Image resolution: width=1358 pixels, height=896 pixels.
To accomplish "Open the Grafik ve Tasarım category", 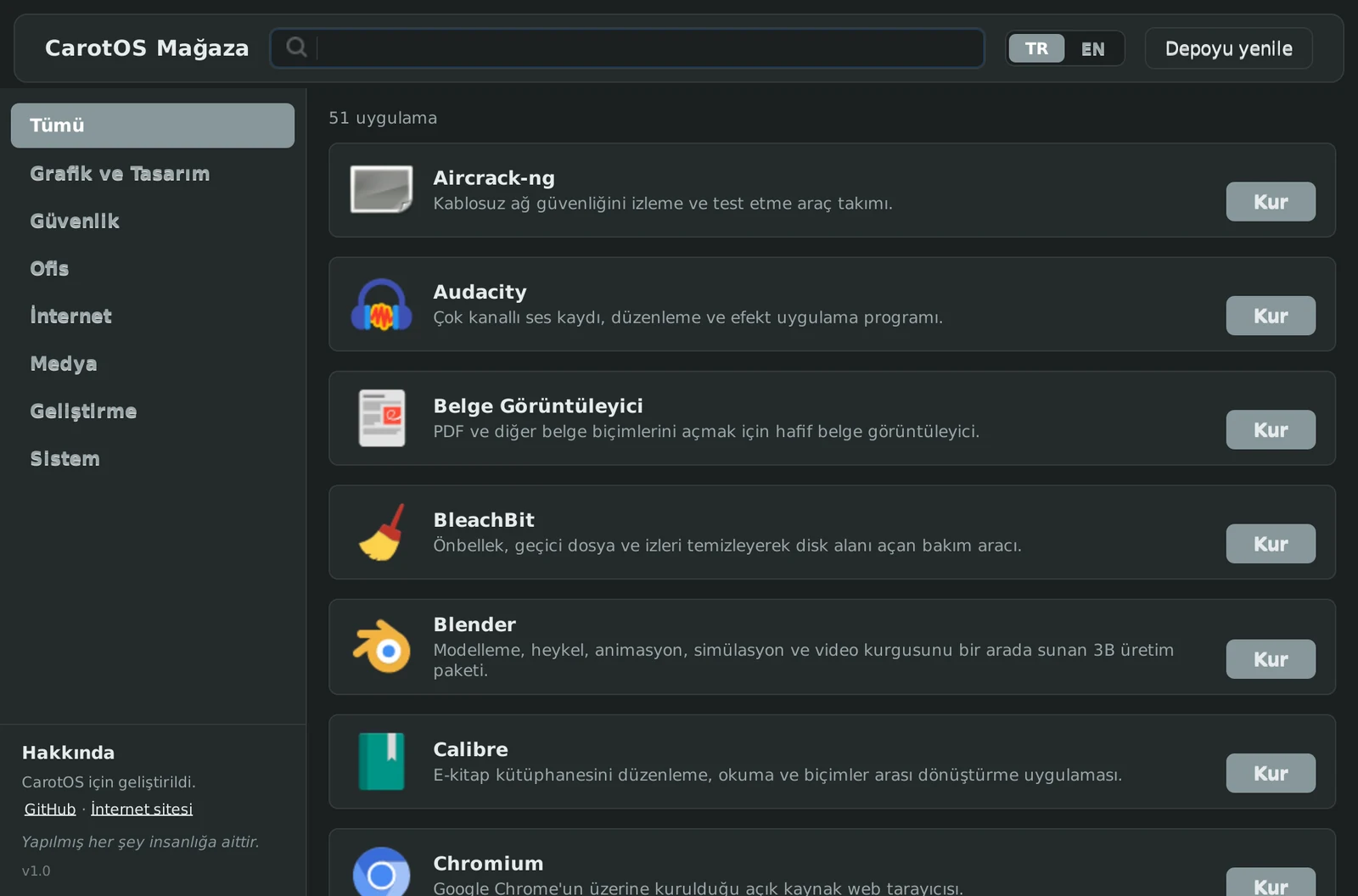I will (153, 173).
